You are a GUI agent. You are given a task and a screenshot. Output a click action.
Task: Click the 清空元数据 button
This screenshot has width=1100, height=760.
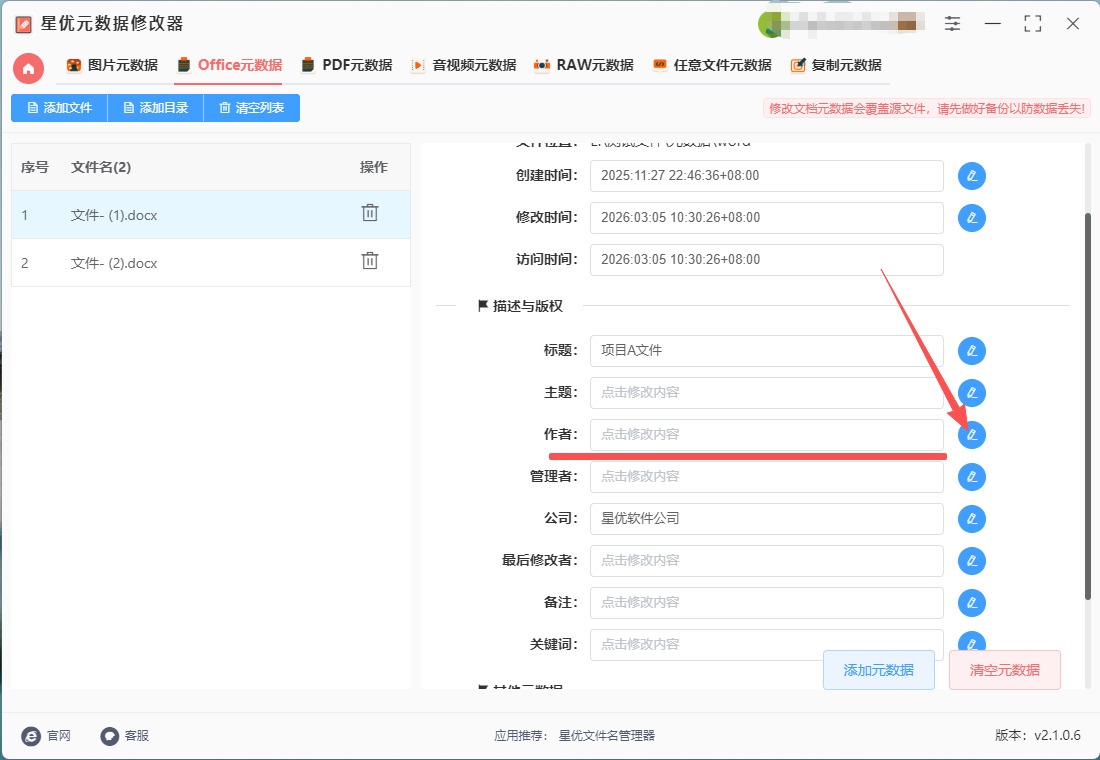coord(1005,670)
